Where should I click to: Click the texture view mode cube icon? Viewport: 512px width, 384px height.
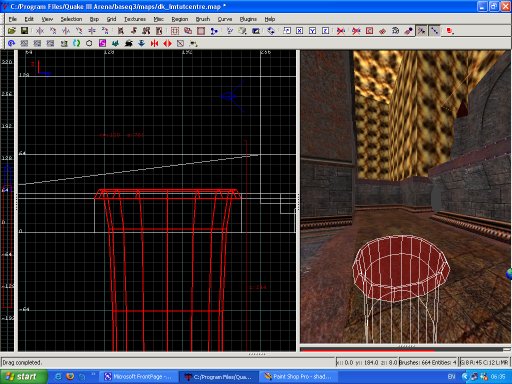[x=243, y=31]
